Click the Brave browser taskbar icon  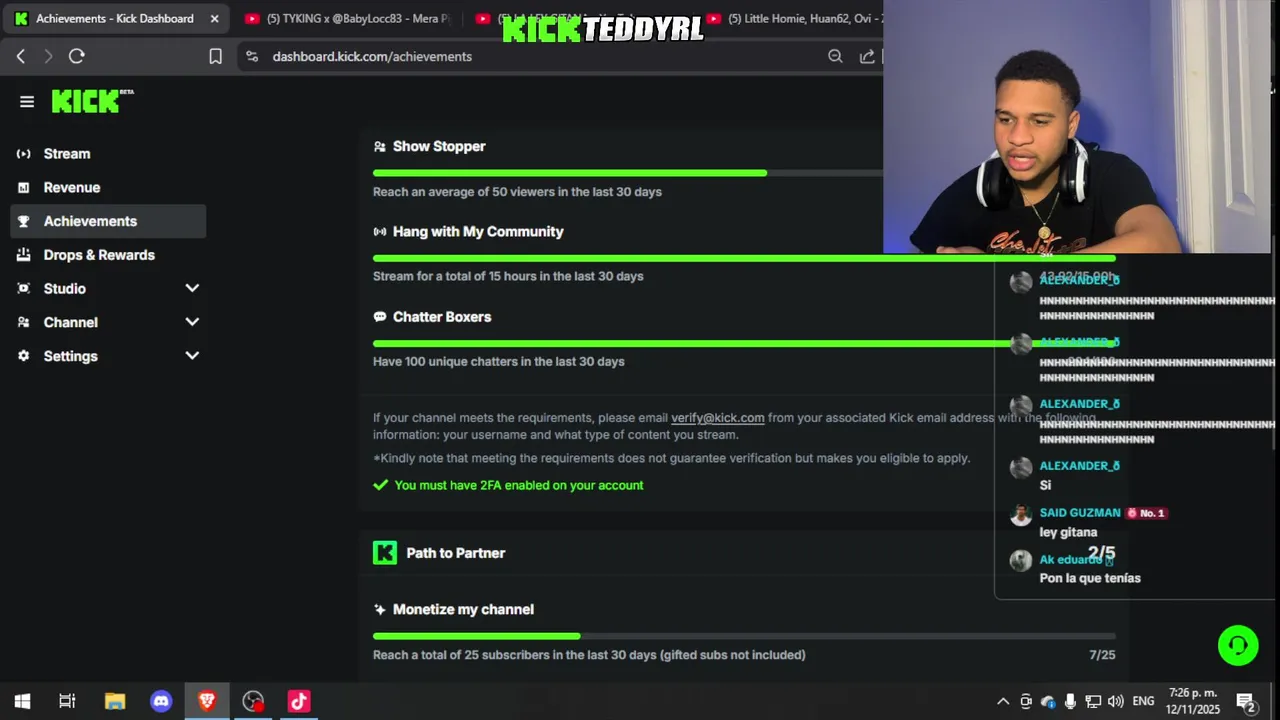click(207, 701)
